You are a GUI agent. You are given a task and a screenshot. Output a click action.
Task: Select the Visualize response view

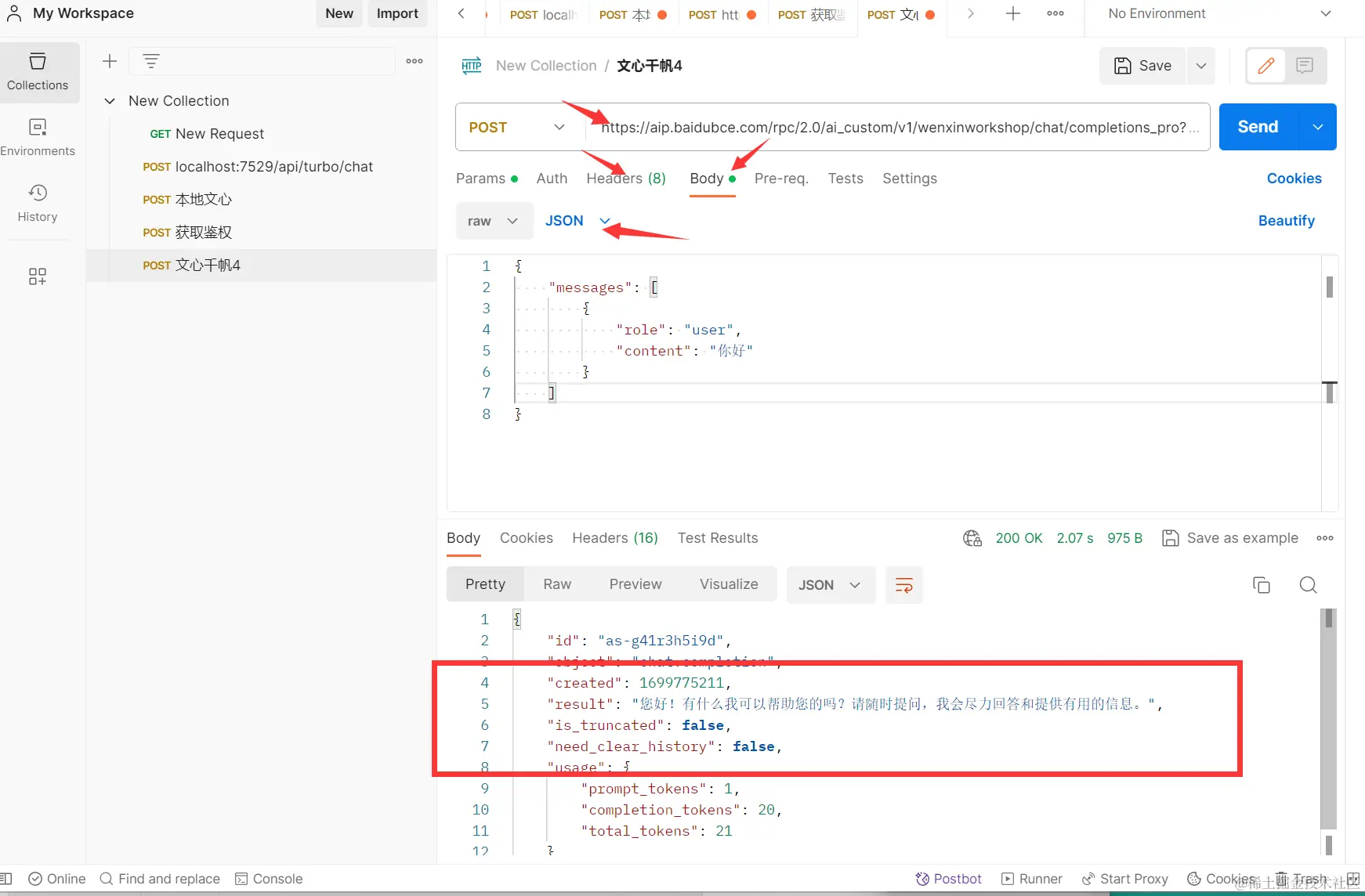coord(729,584)
